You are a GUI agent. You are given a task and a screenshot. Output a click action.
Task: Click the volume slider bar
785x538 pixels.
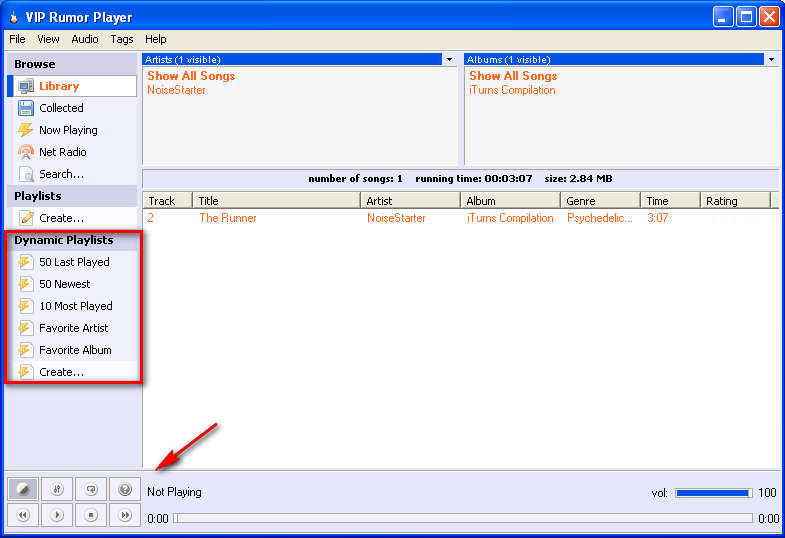point(714,493)
